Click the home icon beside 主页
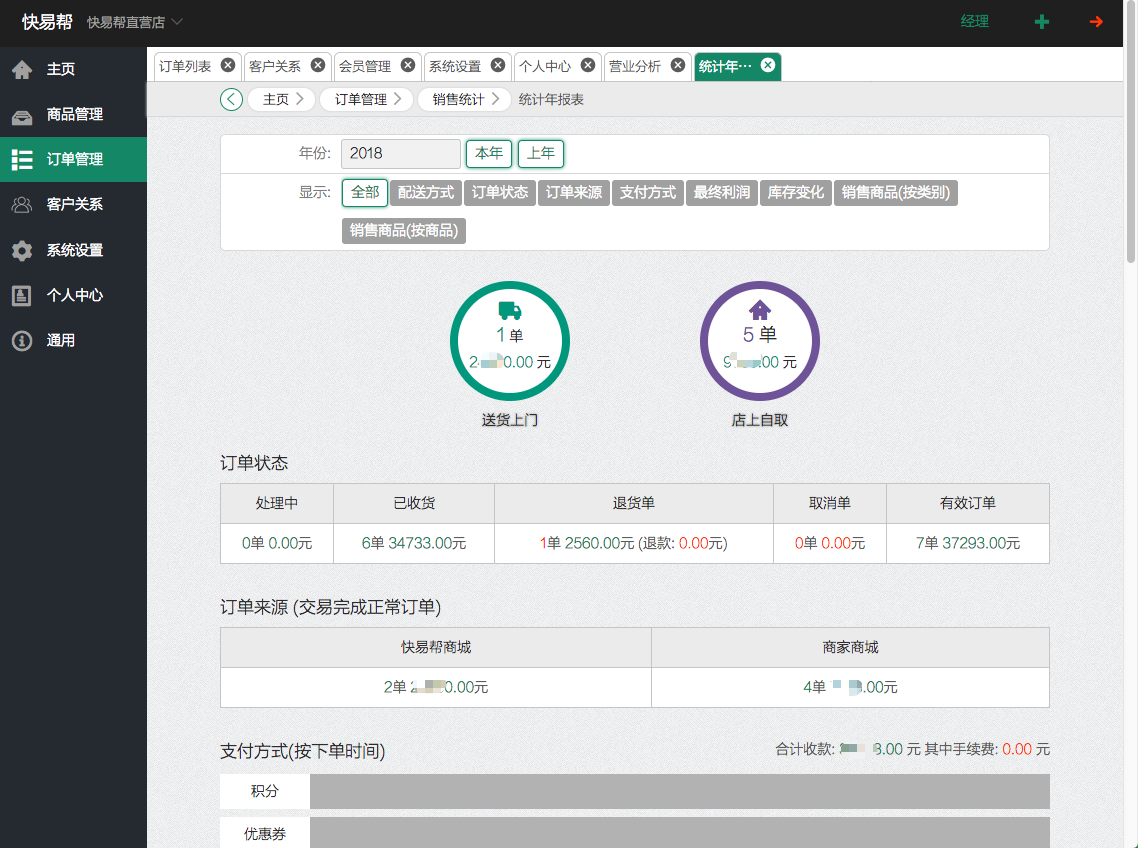1138x848 pixels. click(x=22, y=69)
